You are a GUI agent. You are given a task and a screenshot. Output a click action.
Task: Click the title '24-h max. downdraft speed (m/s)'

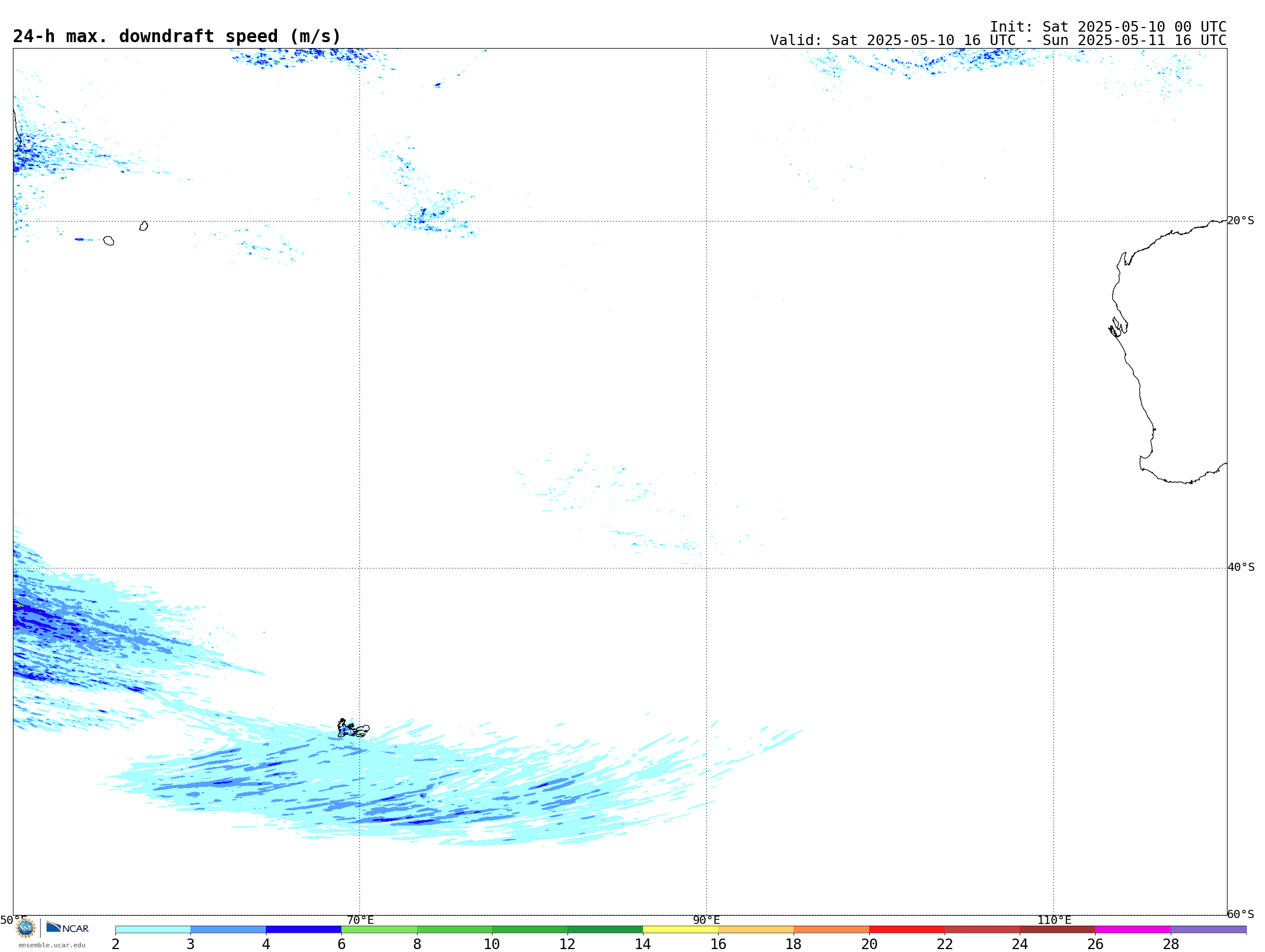click(x=177, y=36)
